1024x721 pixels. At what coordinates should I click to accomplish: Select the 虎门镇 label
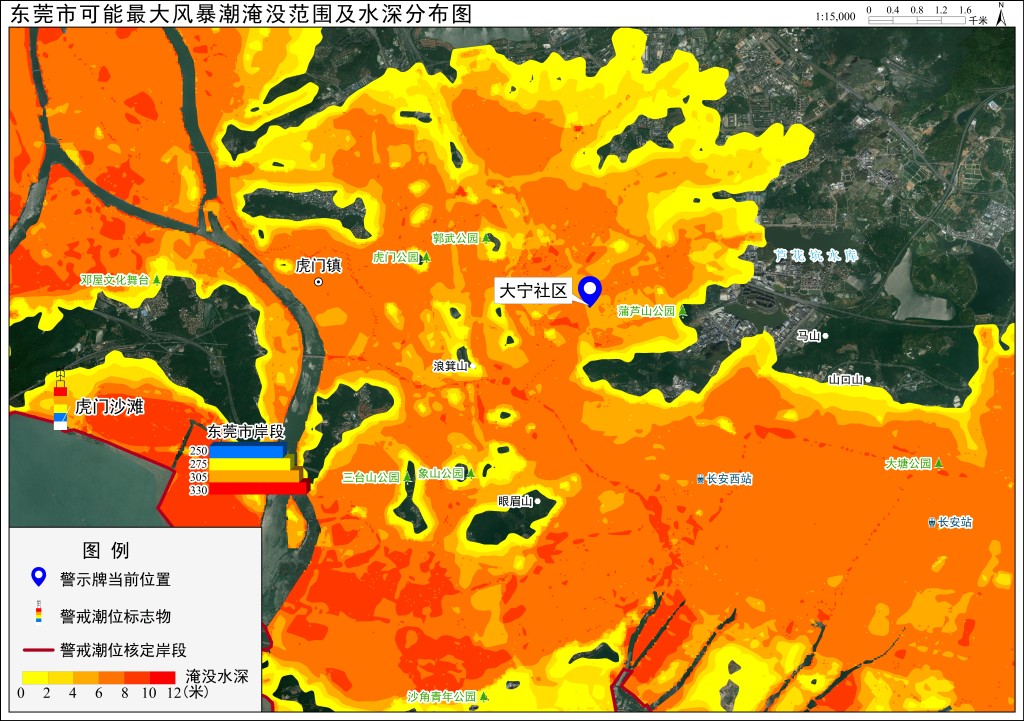(x=318, y=265)
